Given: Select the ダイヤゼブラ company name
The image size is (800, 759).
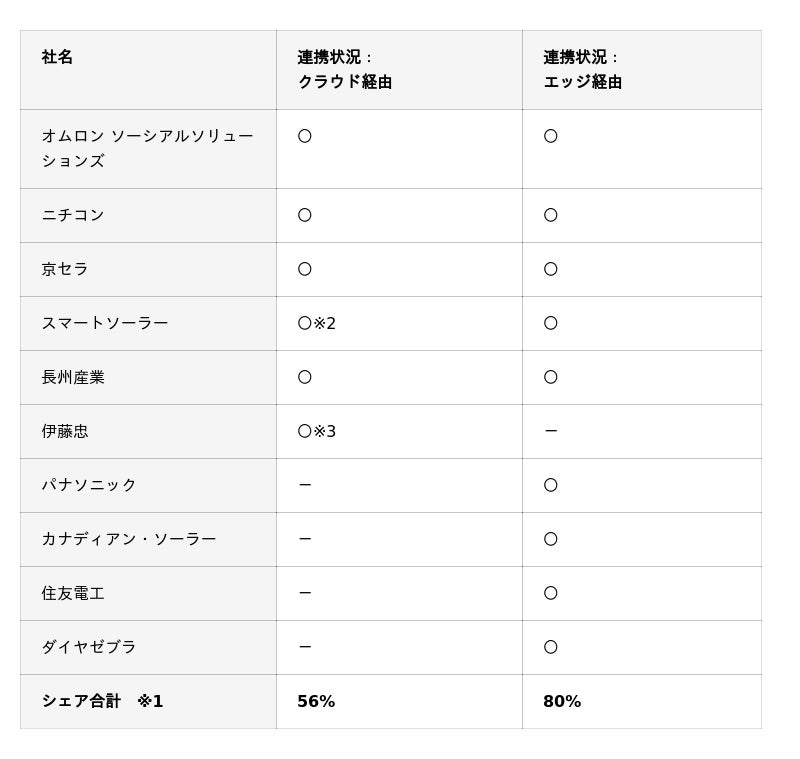Looking at the screenshot, I should coord(89,647).
